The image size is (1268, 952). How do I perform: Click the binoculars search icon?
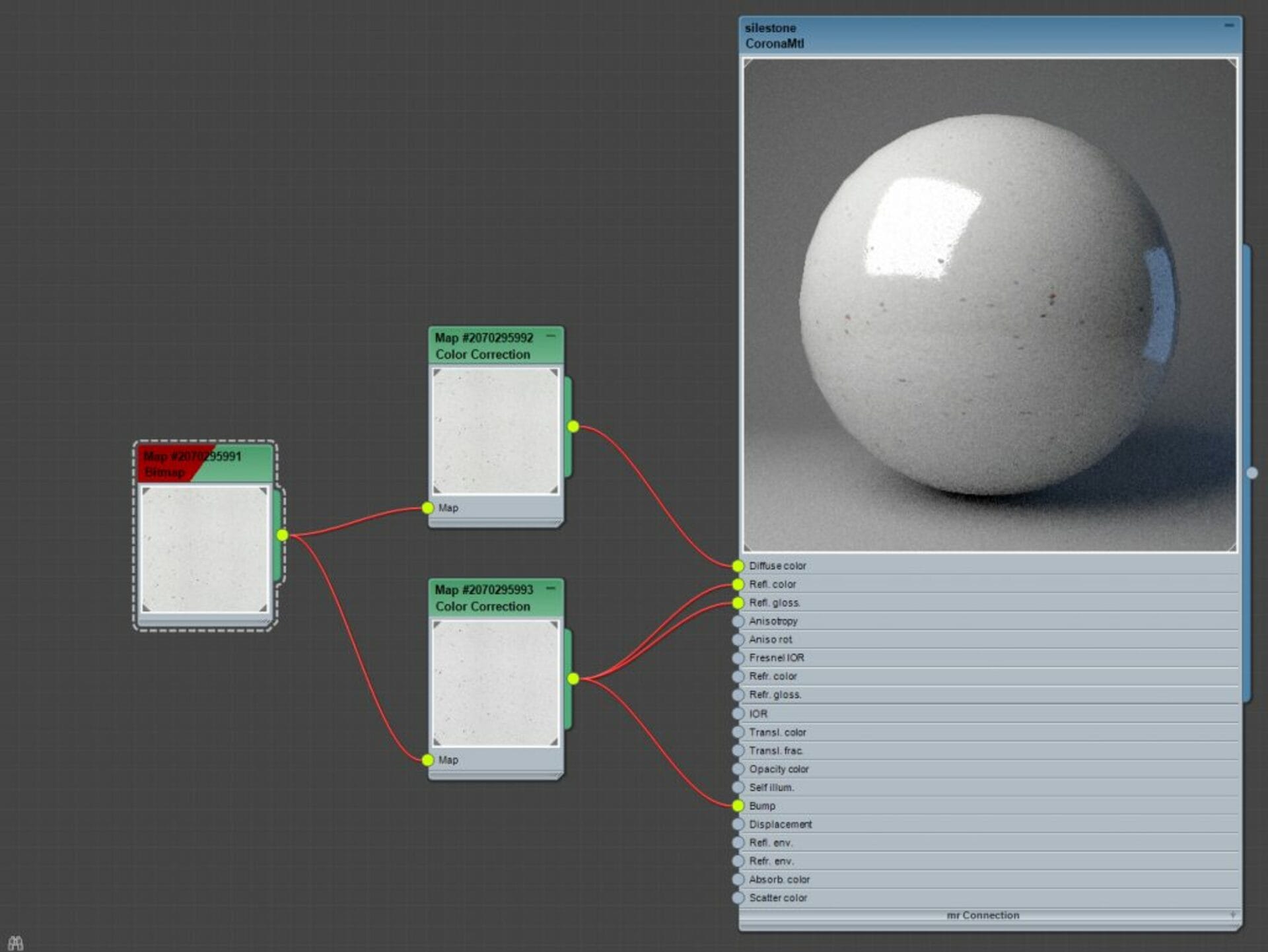[x=15, y=943]
